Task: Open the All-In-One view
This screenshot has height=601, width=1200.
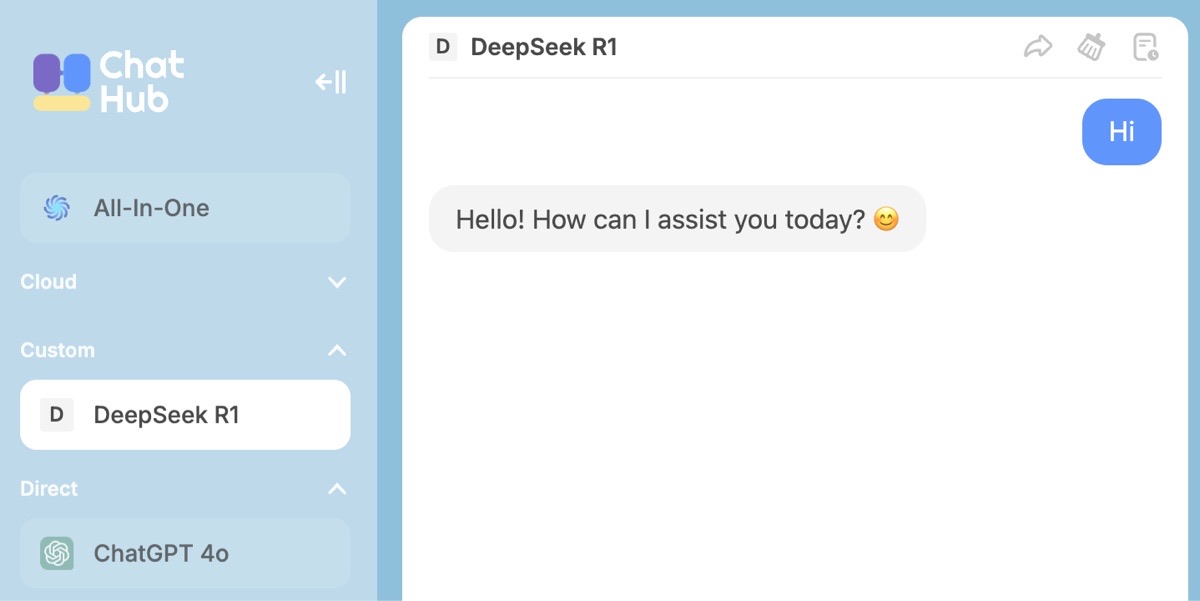Action: [x=185, y=208]
